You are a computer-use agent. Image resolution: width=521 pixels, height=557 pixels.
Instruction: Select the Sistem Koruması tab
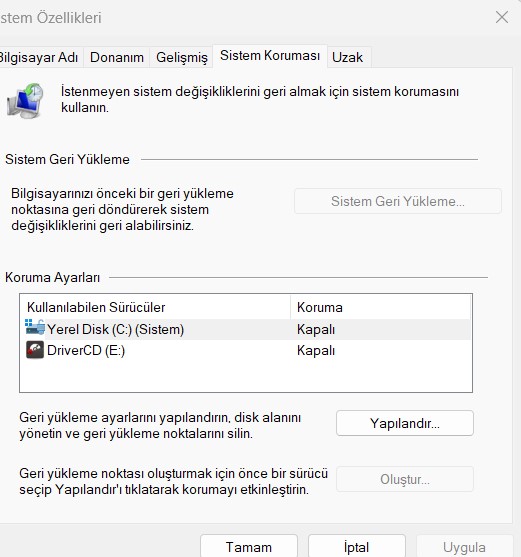270,56
